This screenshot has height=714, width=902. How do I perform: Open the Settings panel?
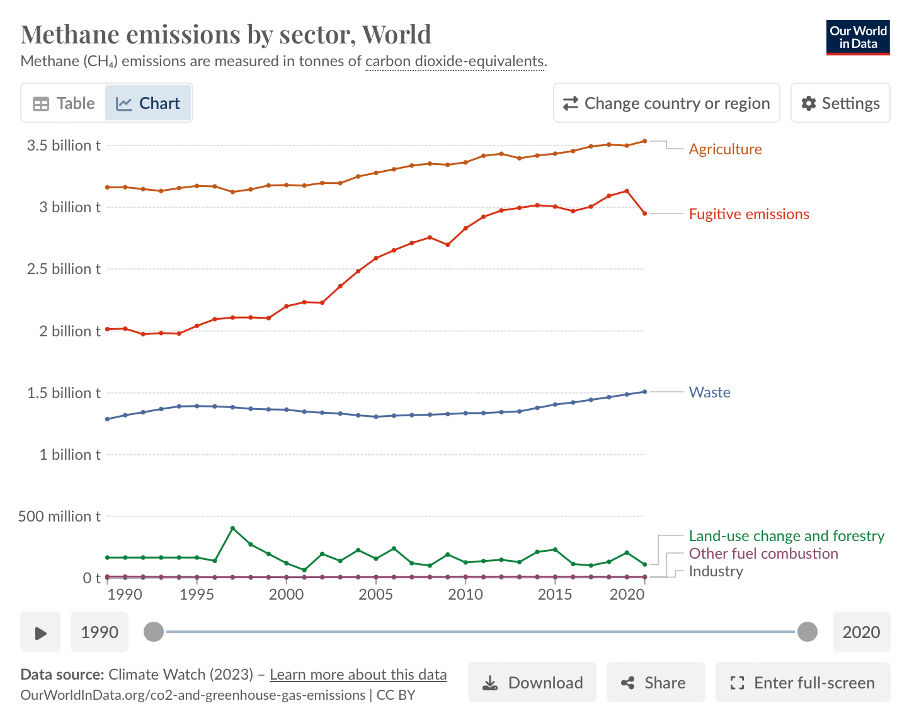point(840,103)
